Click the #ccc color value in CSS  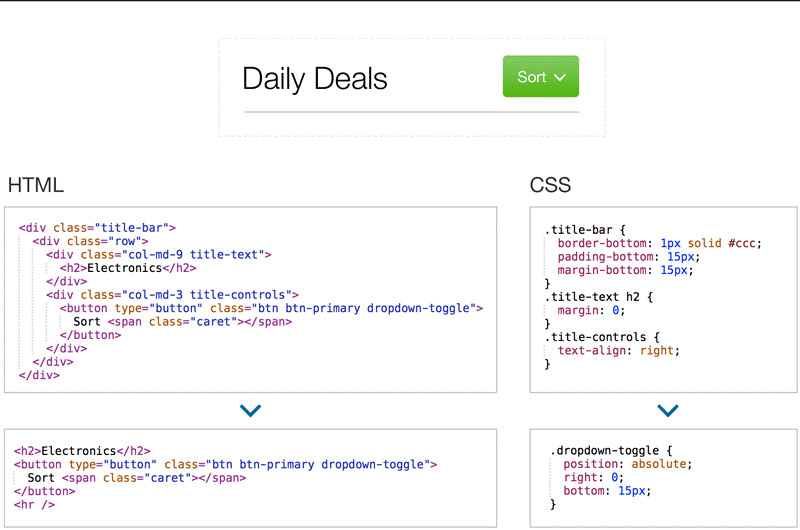[x=746, y=243]
